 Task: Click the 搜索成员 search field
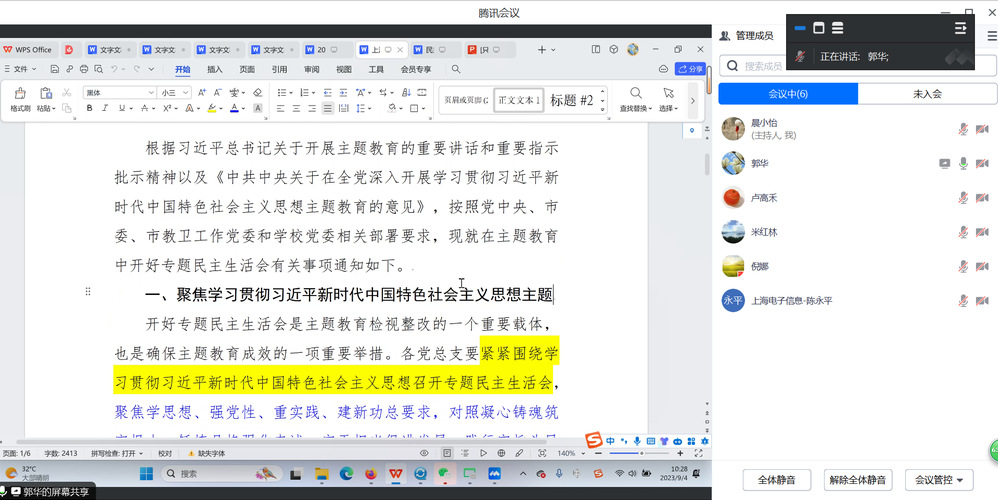click(860, 66)
